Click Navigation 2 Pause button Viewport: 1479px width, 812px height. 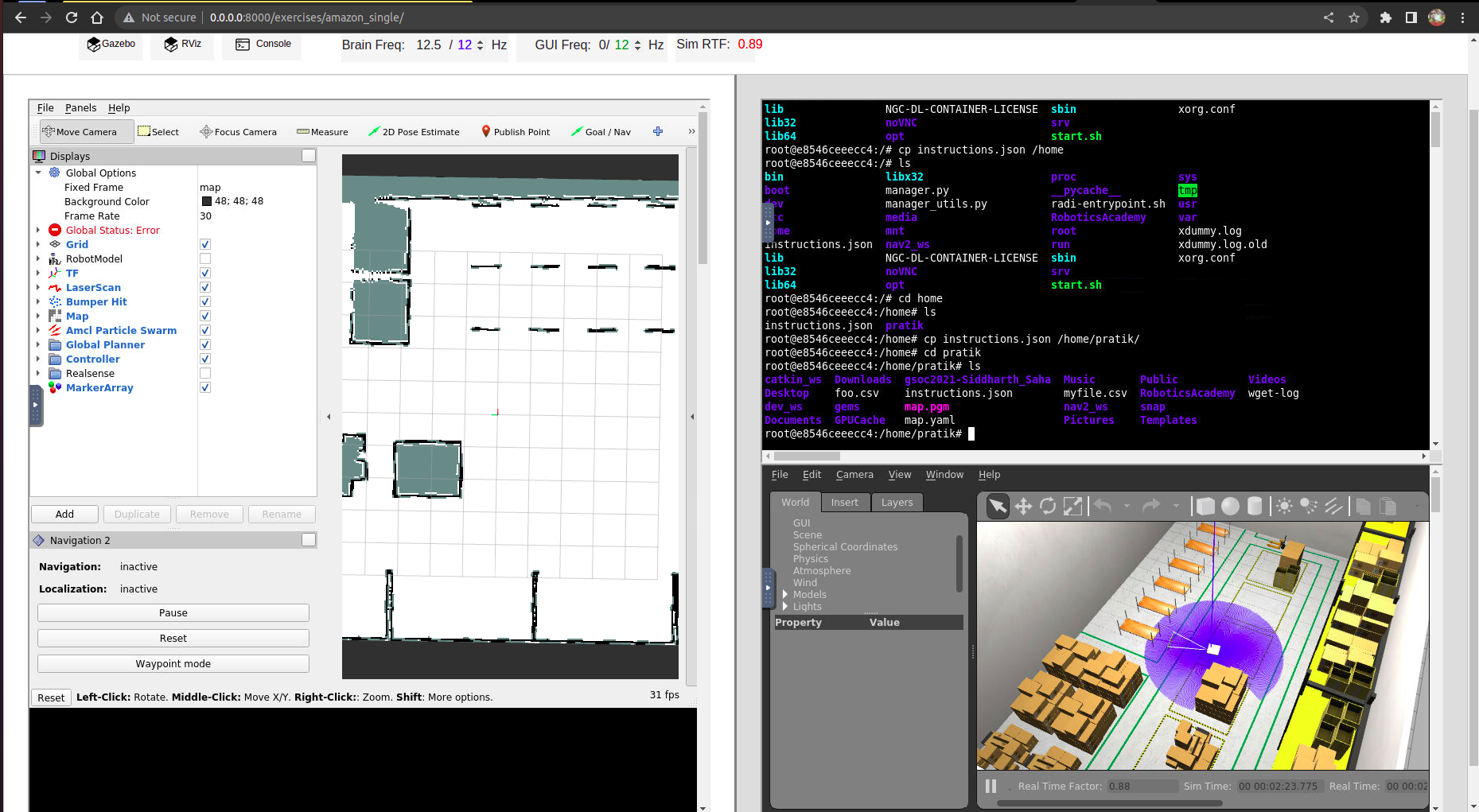click(x=173, y=613)
